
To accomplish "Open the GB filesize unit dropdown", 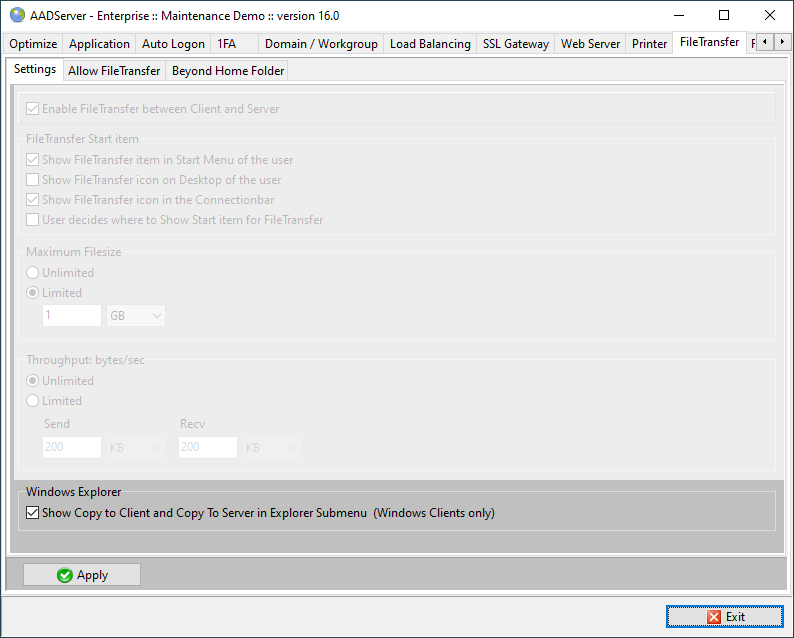I will point(135,315).
